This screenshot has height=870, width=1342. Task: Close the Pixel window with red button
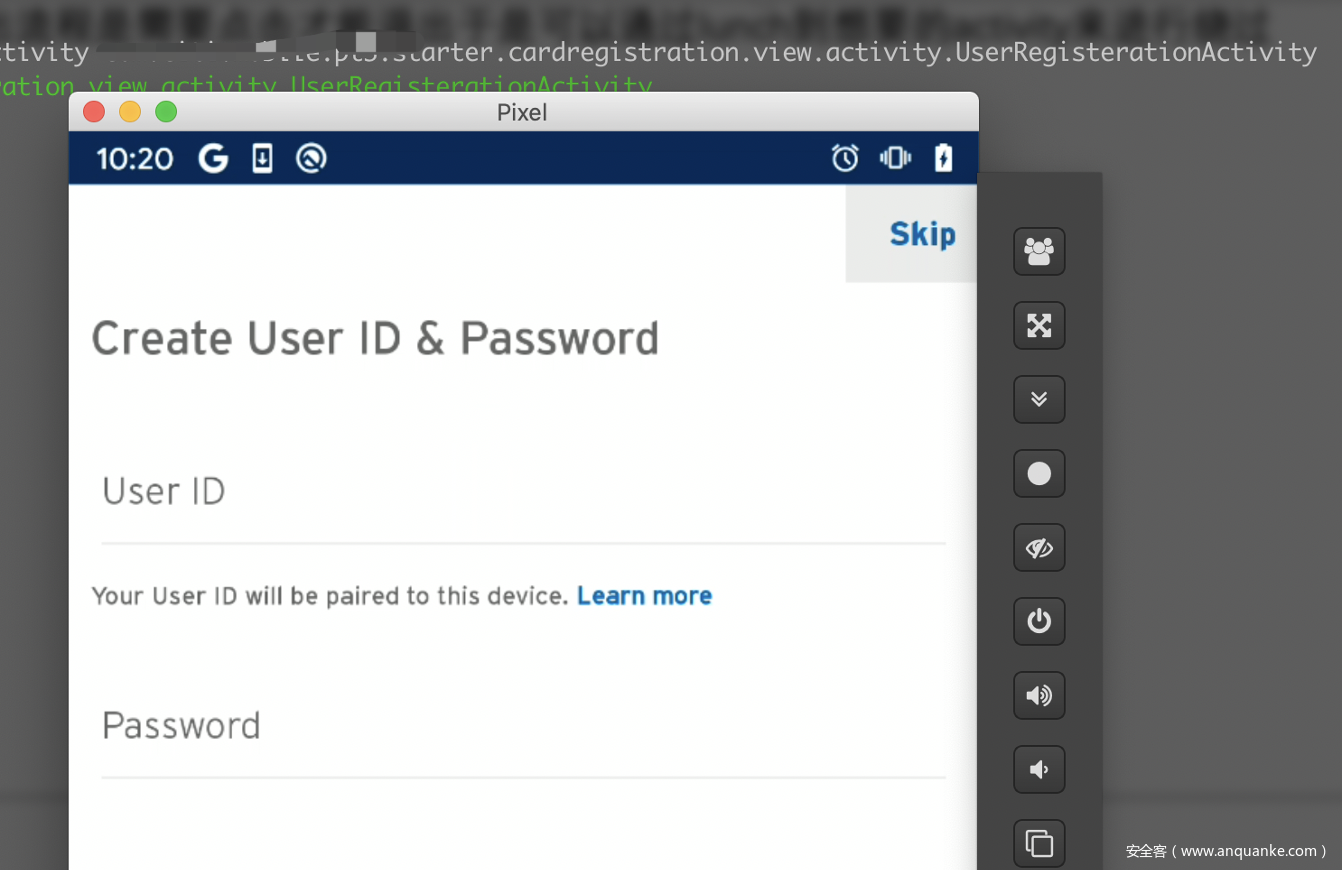pos(94,112)
